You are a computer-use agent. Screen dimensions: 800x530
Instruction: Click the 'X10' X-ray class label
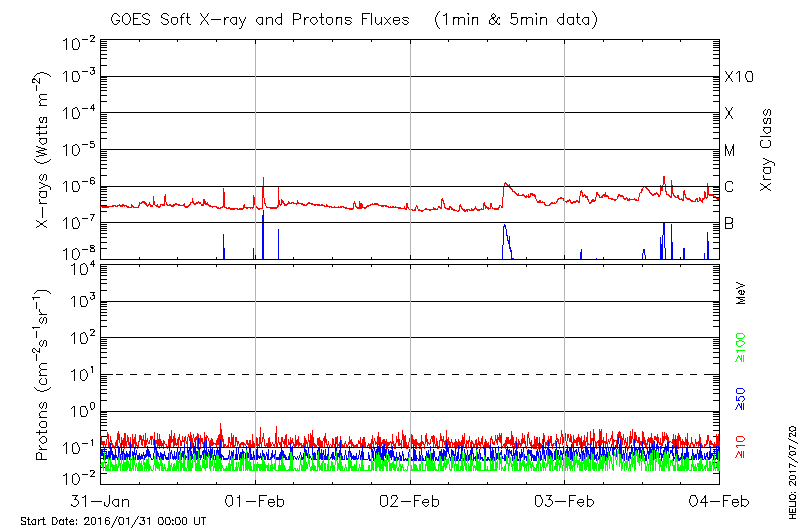click(737, 77)
